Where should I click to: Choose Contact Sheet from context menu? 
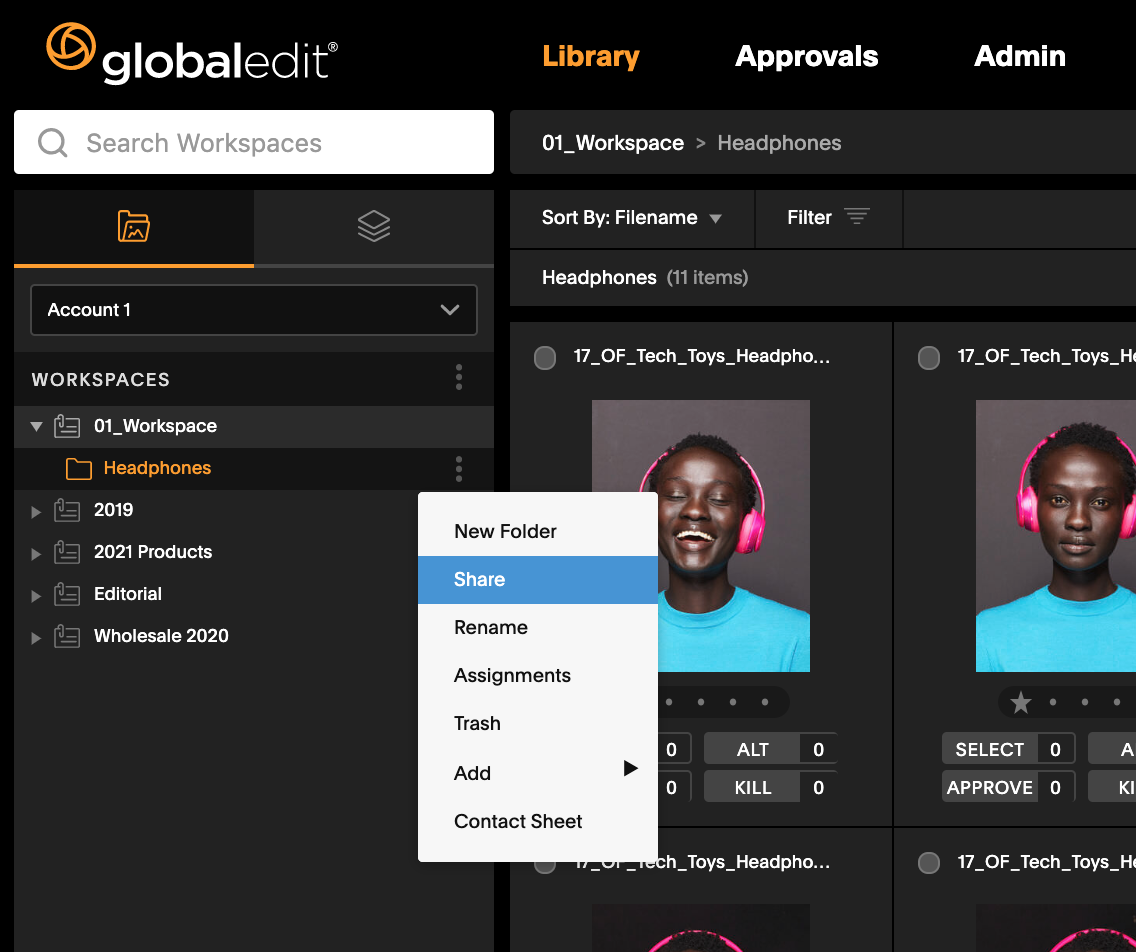tap(538, 821)
